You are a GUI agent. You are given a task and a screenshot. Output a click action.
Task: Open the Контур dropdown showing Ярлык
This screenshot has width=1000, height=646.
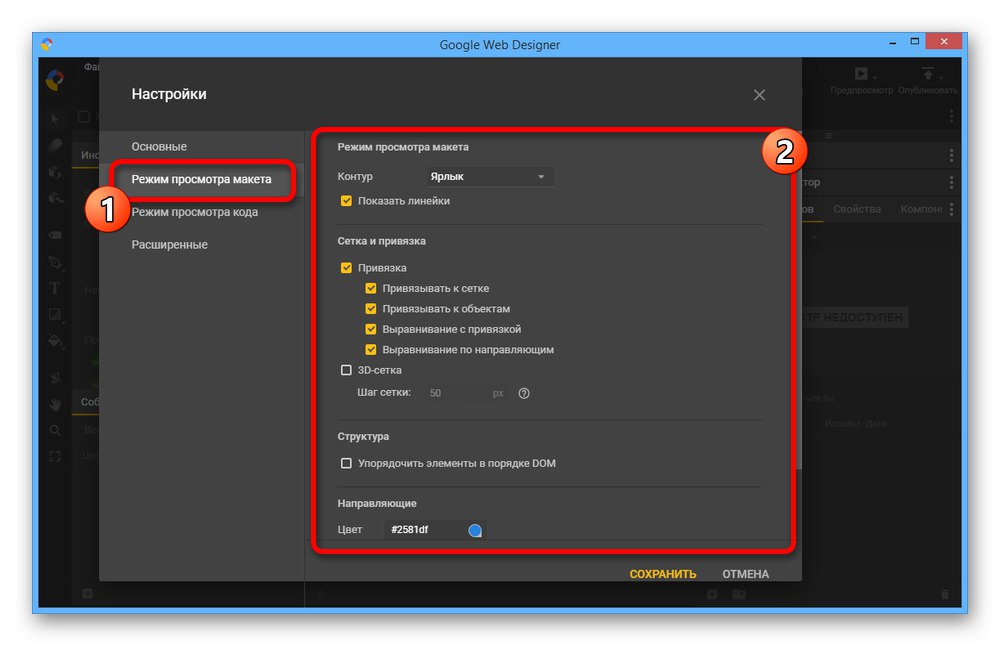[x=489, y=177]
